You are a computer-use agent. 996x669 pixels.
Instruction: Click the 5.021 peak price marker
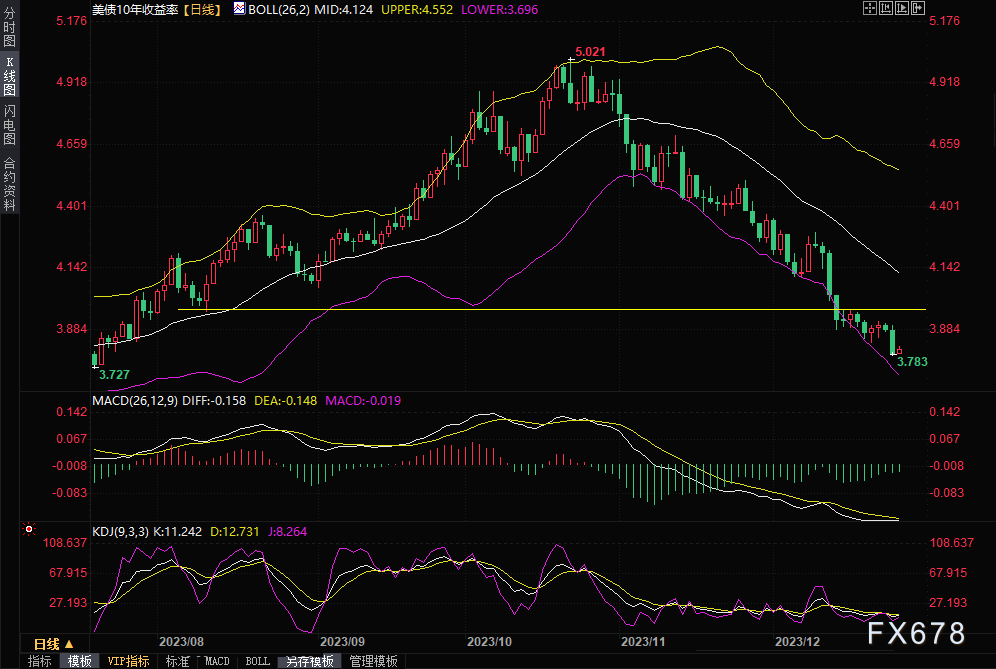[x=590, y=51]
